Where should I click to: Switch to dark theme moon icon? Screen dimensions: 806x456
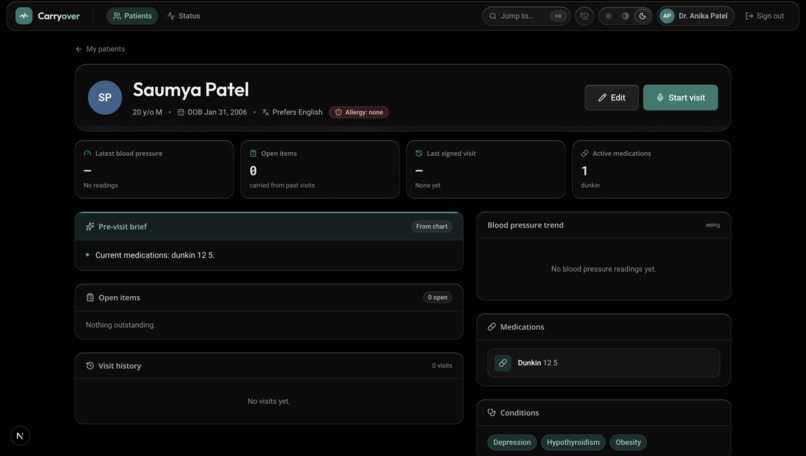(643, 16)
